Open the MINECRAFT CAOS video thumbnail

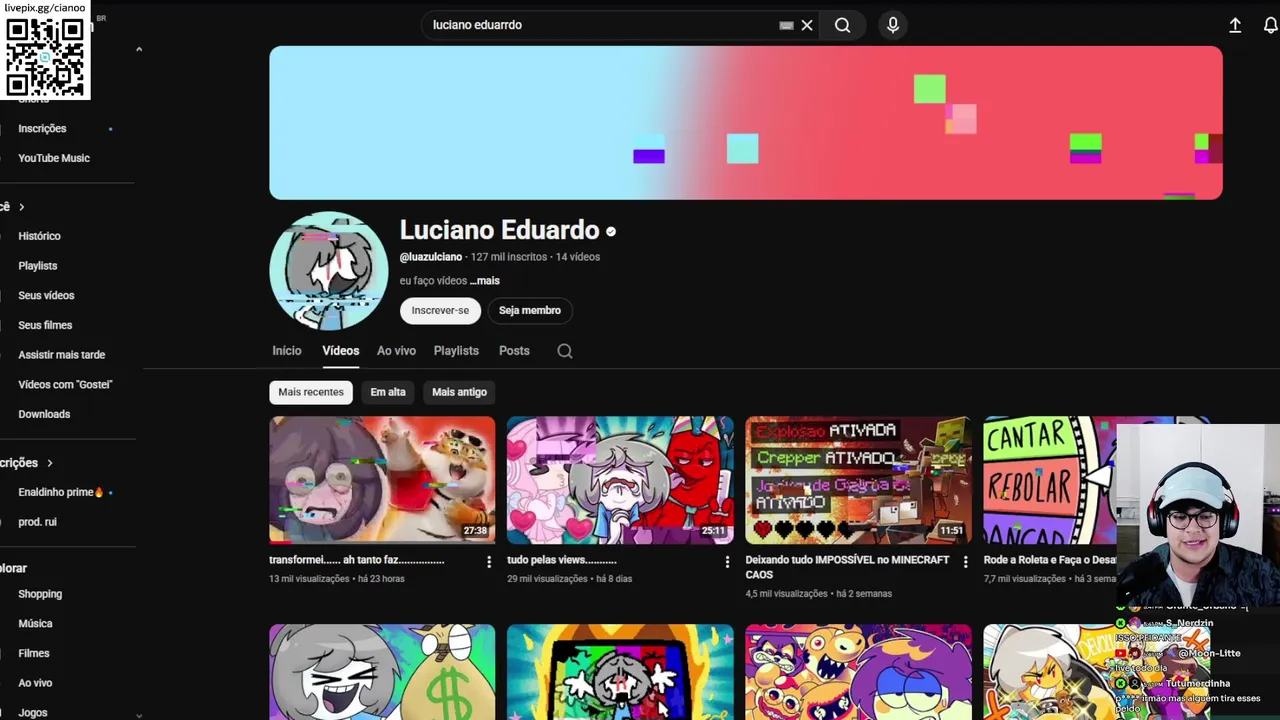858,480
